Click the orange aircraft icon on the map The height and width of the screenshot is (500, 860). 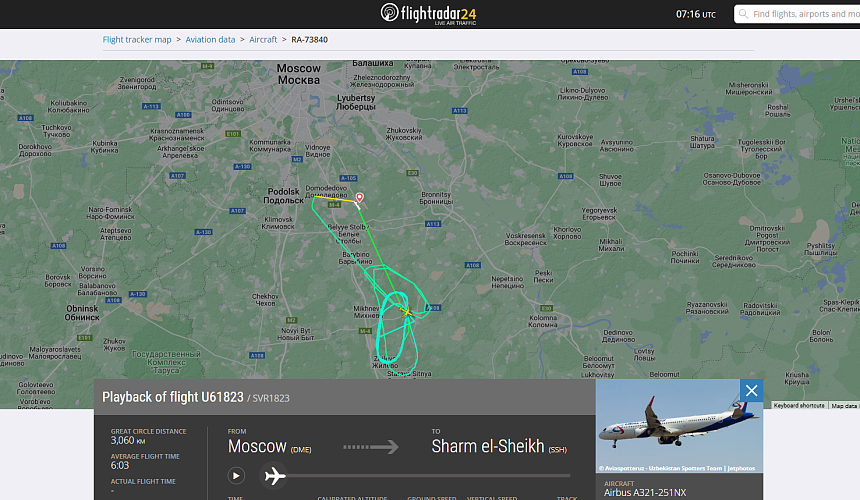[x=406, y=311]
